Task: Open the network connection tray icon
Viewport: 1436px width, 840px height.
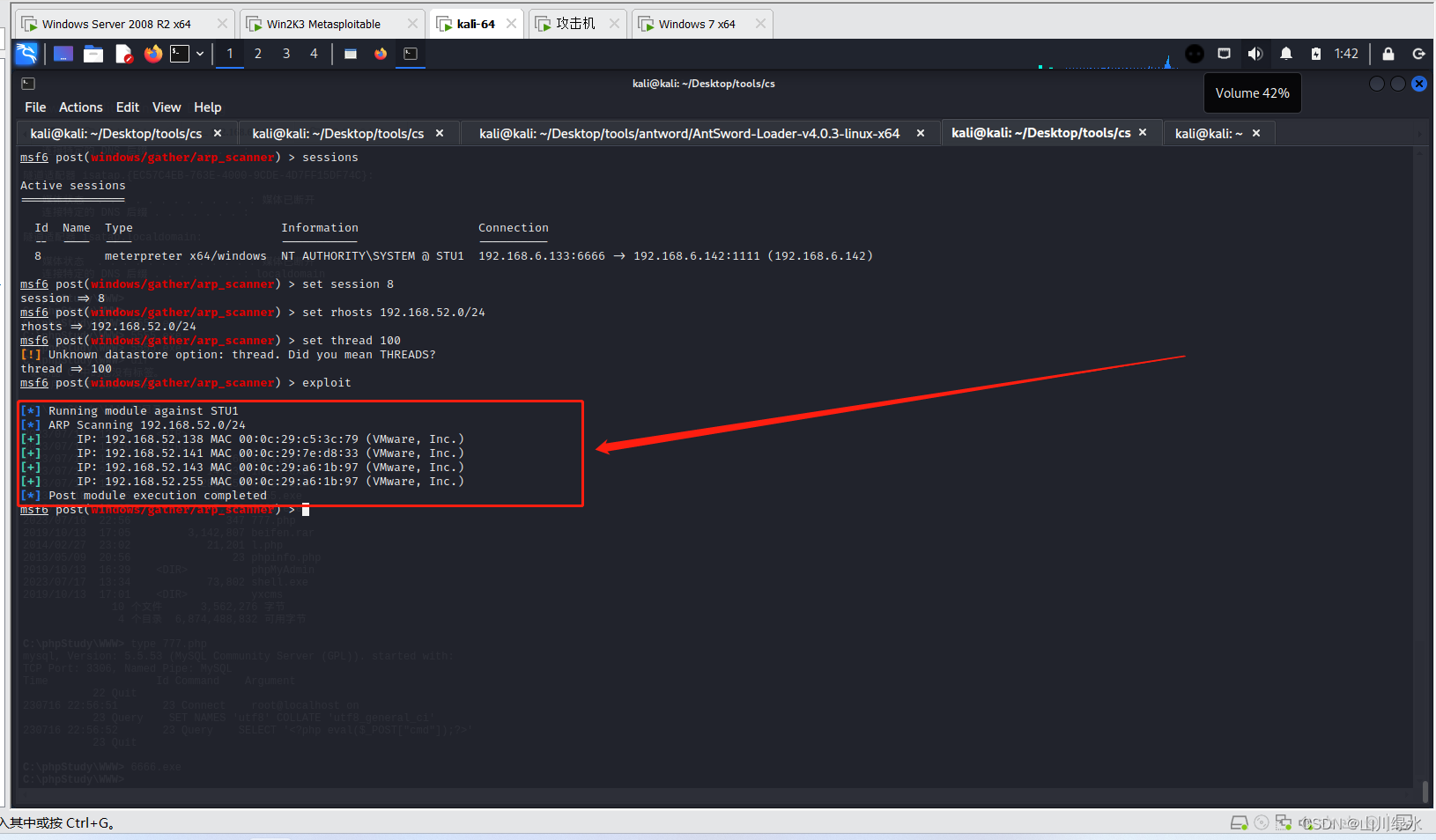Action: tap(1225, 54)
